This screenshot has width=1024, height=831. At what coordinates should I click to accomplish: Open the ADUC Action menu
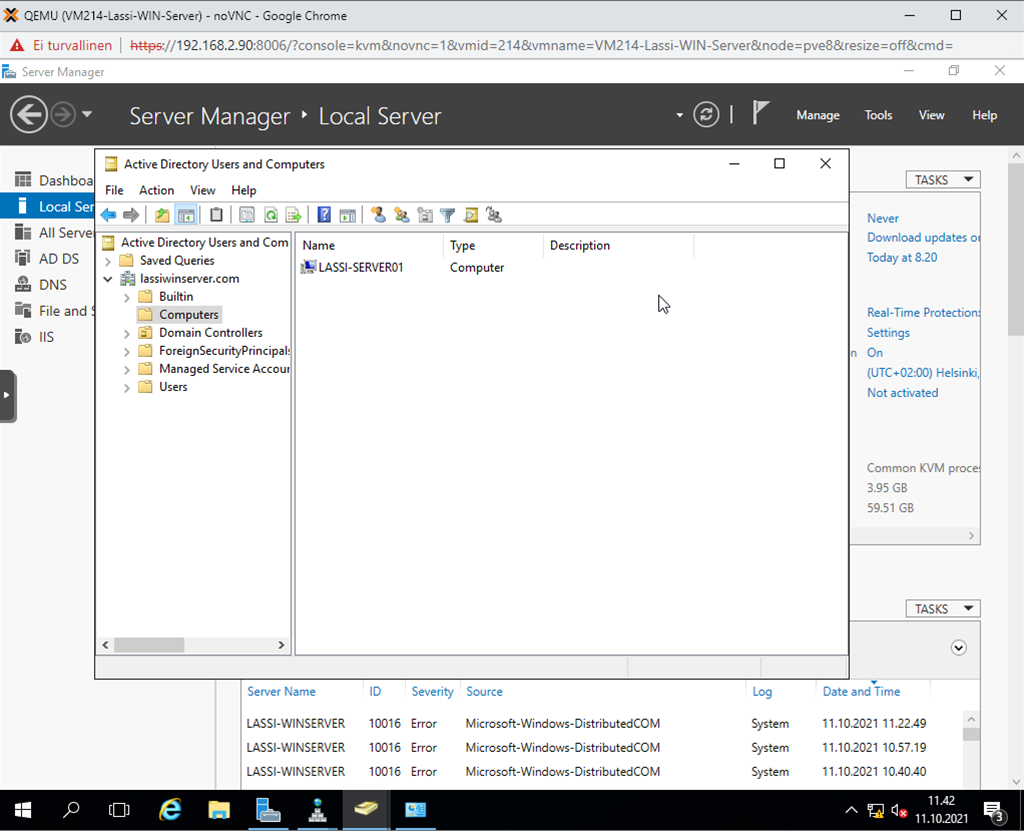pos(157,190)
